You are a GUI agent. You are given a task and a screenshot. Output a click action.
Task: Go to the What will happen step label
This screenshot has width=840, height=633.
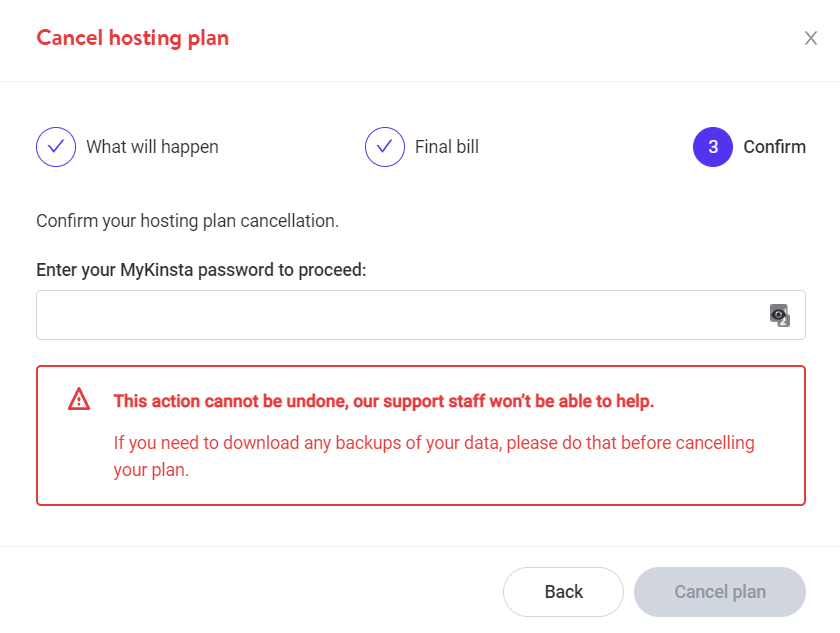pyautogui.click(x=152, y=147)
